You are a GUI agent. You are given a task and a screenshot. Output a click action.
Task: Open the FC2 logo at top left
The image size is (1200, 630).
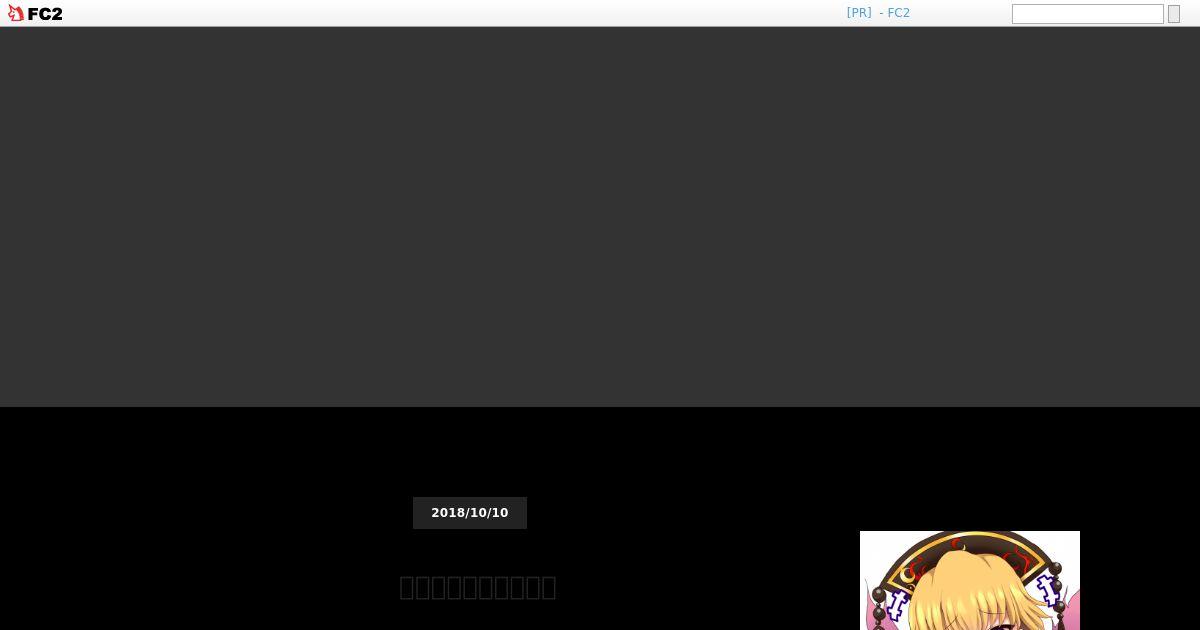[x=35, y=13]
